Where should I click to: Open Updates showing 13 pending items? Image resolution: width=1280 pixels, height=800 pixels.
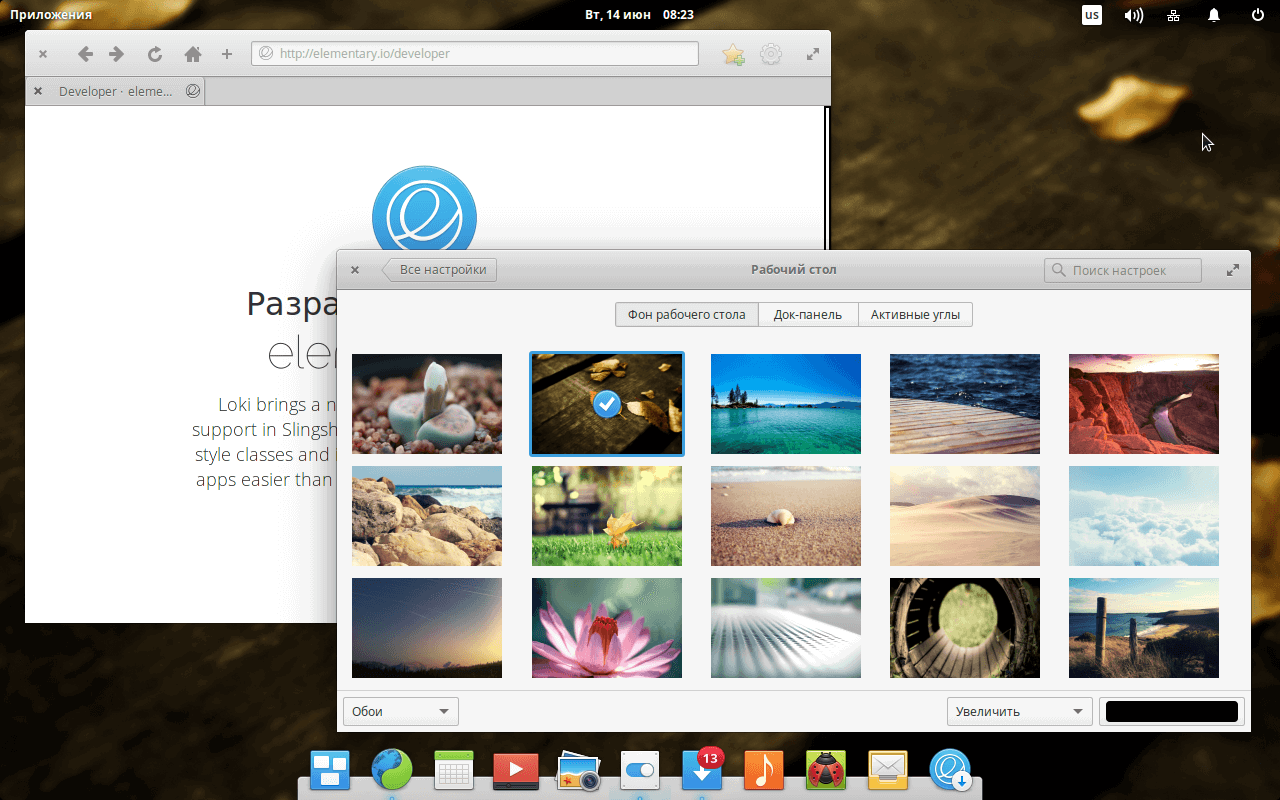(x=701, y=770)
